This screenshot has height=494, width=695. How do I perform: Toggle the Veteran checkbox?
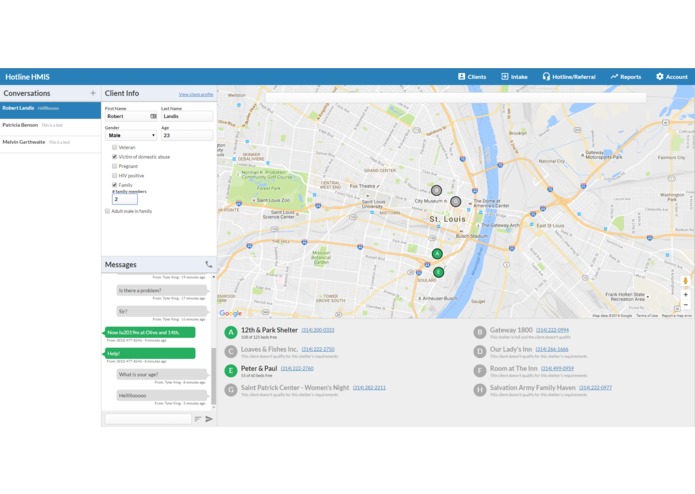coord(114,147)
